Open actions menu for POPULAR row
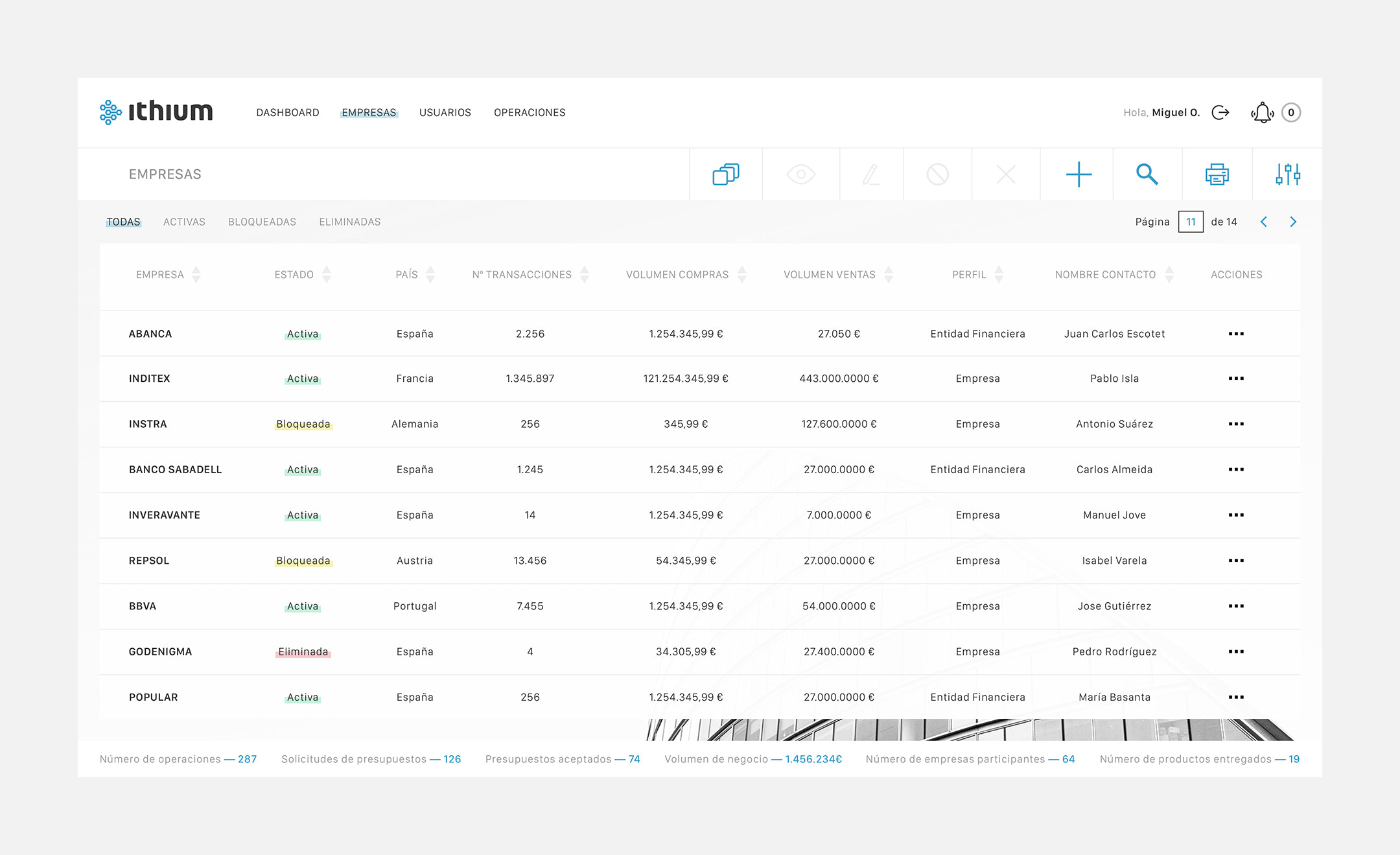The height and width of the screenshot is (855, 1400). 1236,697
